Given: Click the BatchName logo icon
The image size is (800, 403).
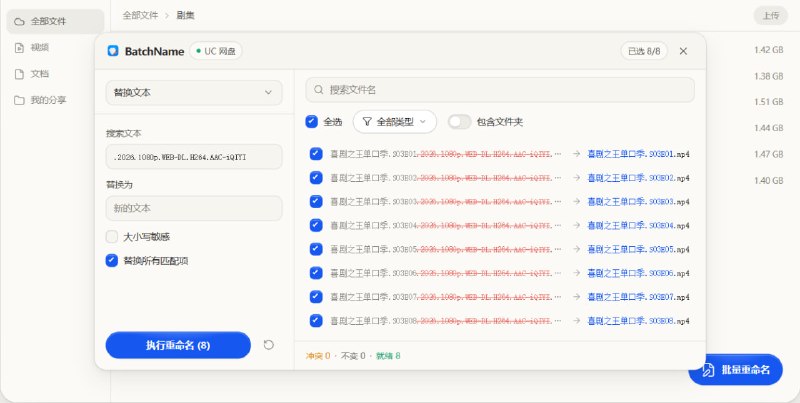Looking at the screenshot, I should click(113, 51).
